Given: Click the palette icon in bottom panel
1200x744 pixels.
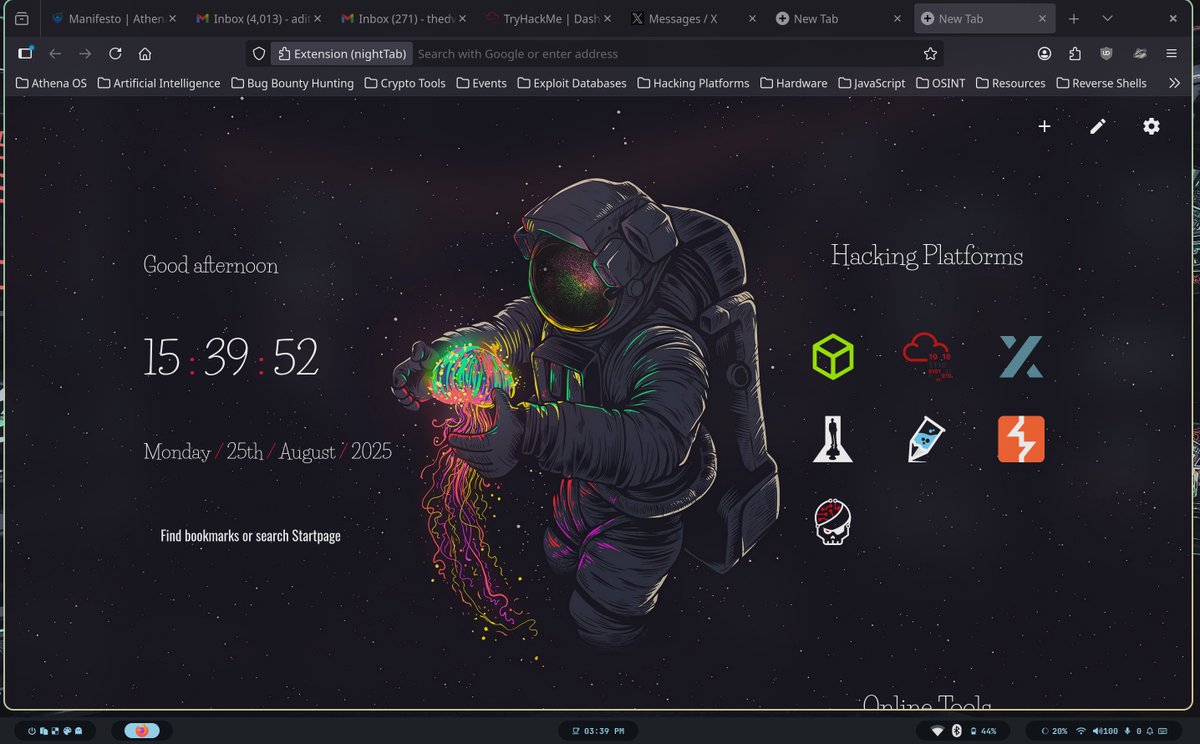Looking at the screenshot, I should tap(67, 731).
